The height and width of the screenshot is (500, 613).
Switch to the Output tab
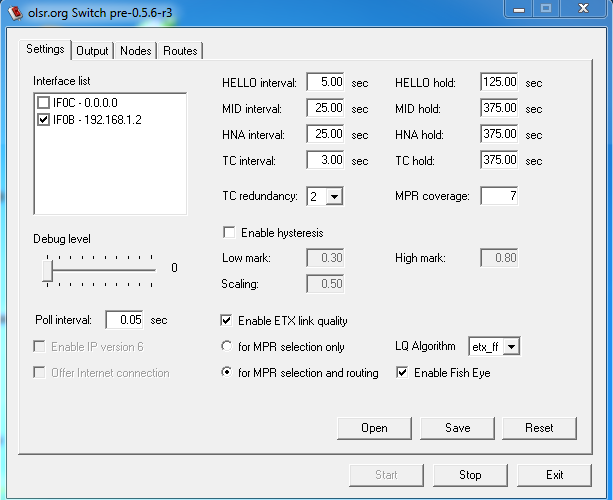click(92, 51)
